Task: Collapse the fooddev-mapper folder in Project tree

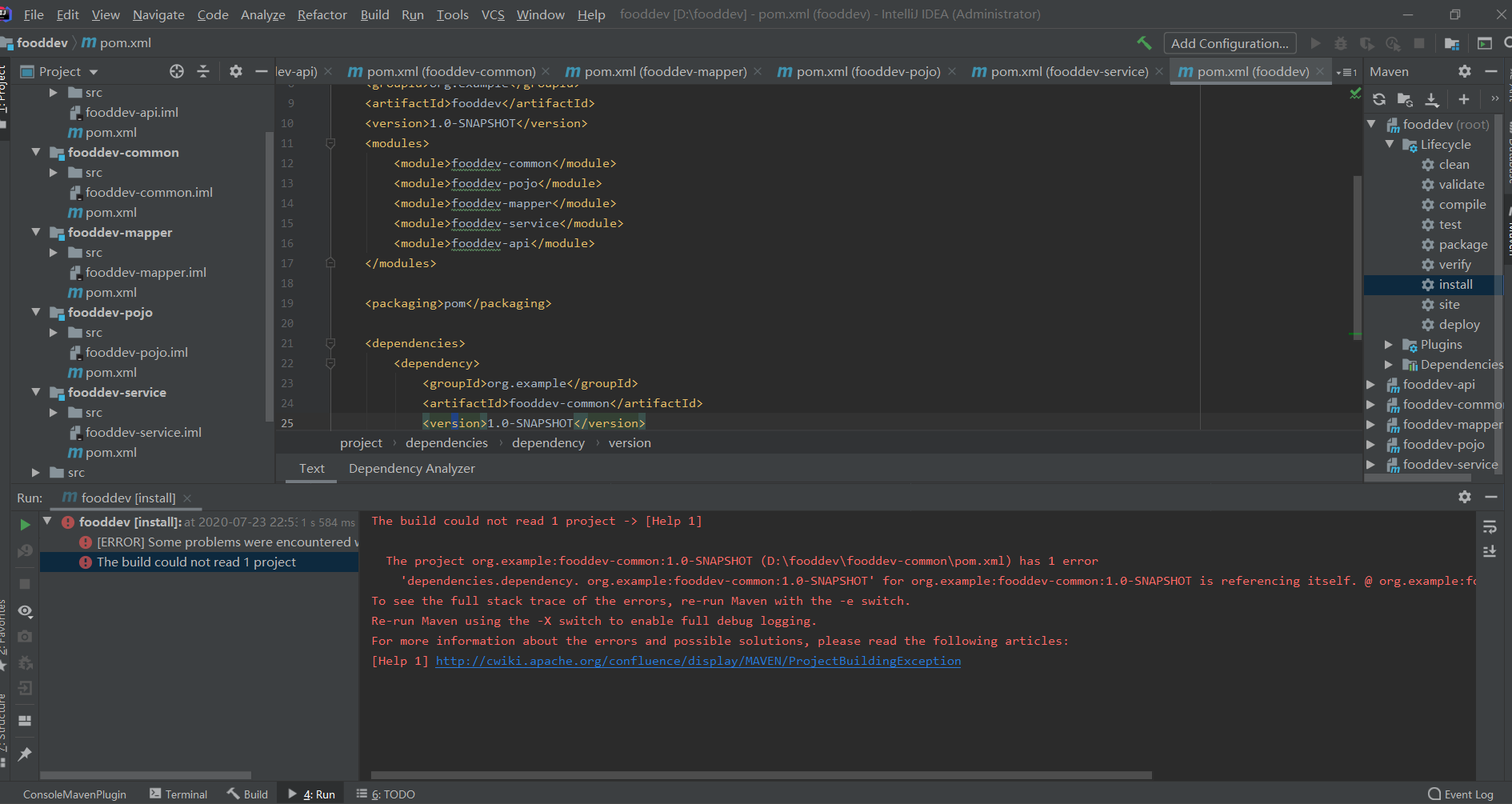Action: [36, 232]
